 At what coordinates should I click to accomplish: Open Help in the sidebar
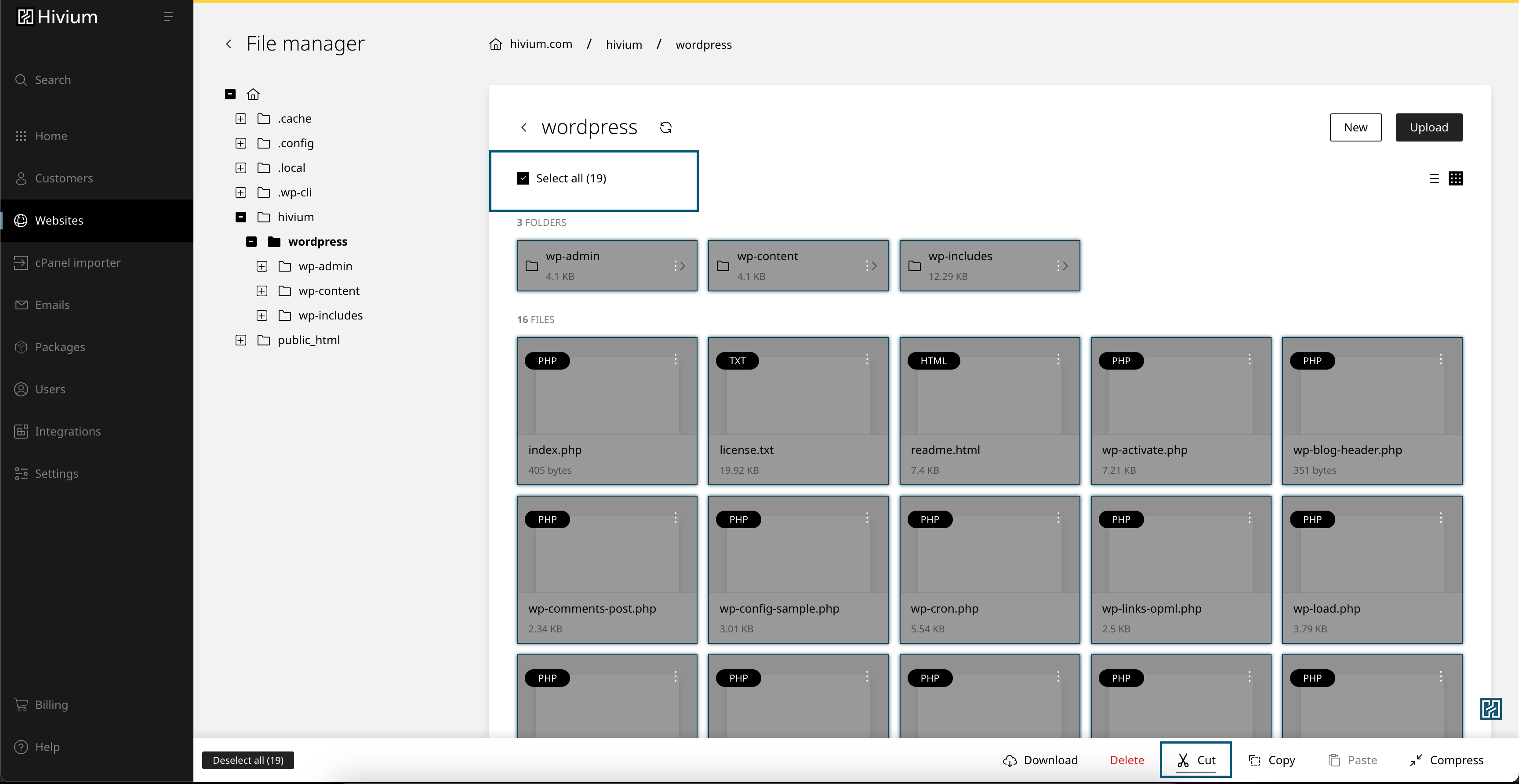(x=97, y=748)
